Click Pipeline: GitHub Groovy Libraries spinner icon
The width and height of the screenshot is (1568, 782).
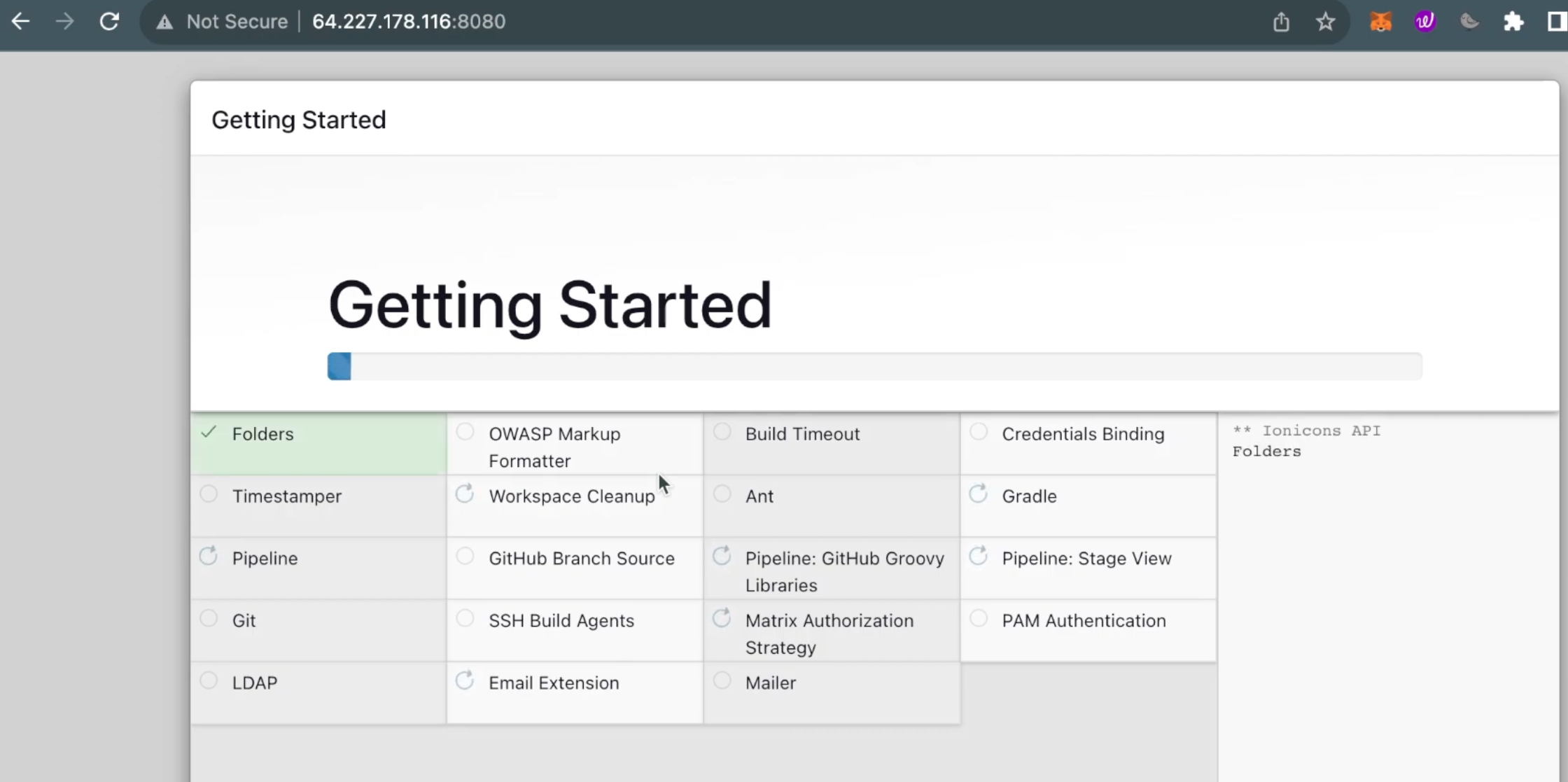pyautogui.click(x=722, y=557)
